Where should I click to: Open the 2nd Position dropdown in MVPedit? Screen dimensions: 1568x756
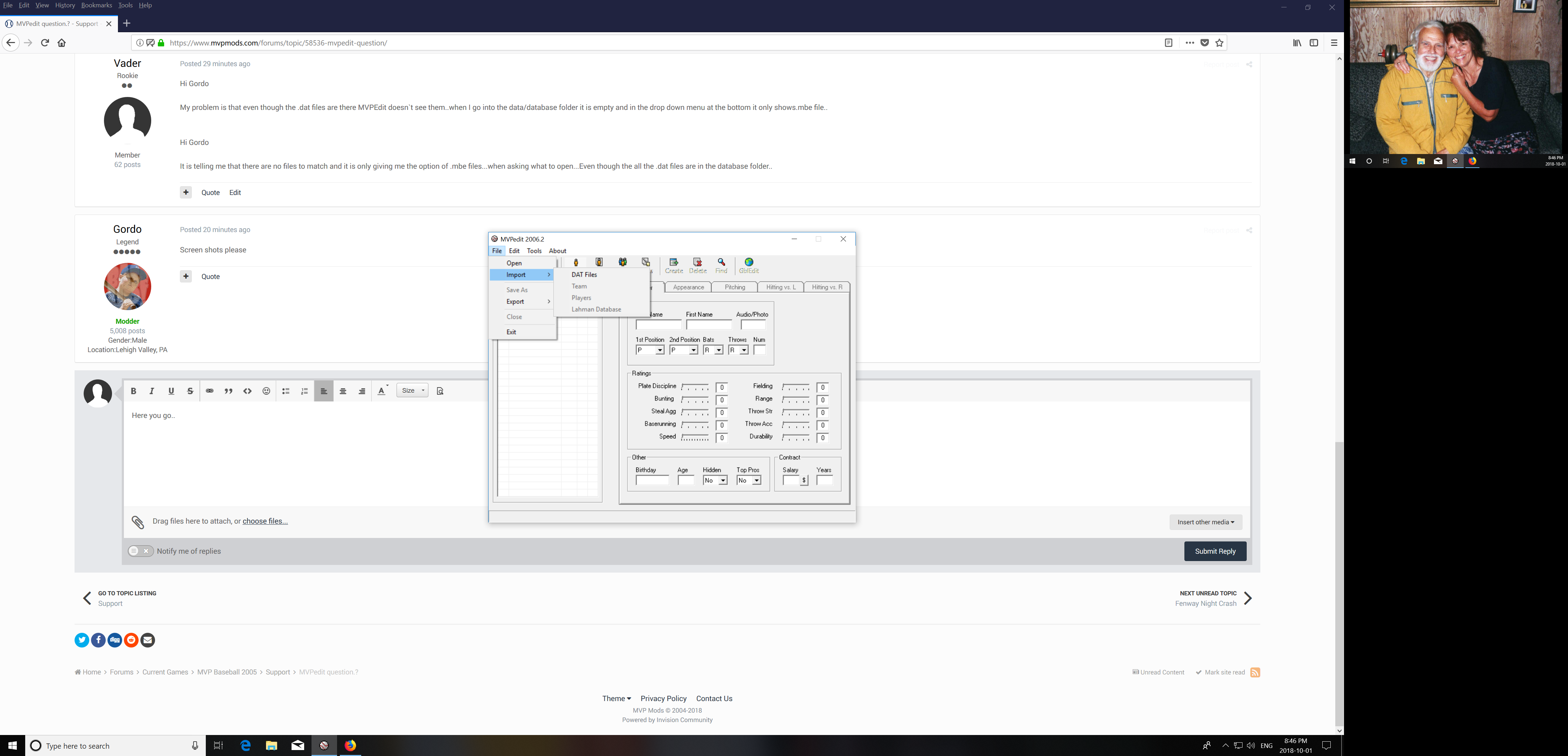click(x=693, y=351)
